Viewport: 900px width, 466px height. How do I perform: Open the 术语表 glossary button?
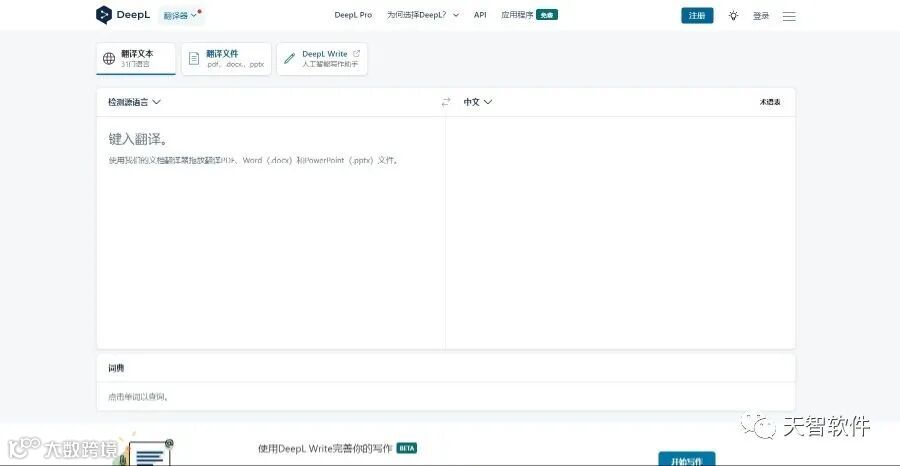pyautogui.click(x=770, y=102)
